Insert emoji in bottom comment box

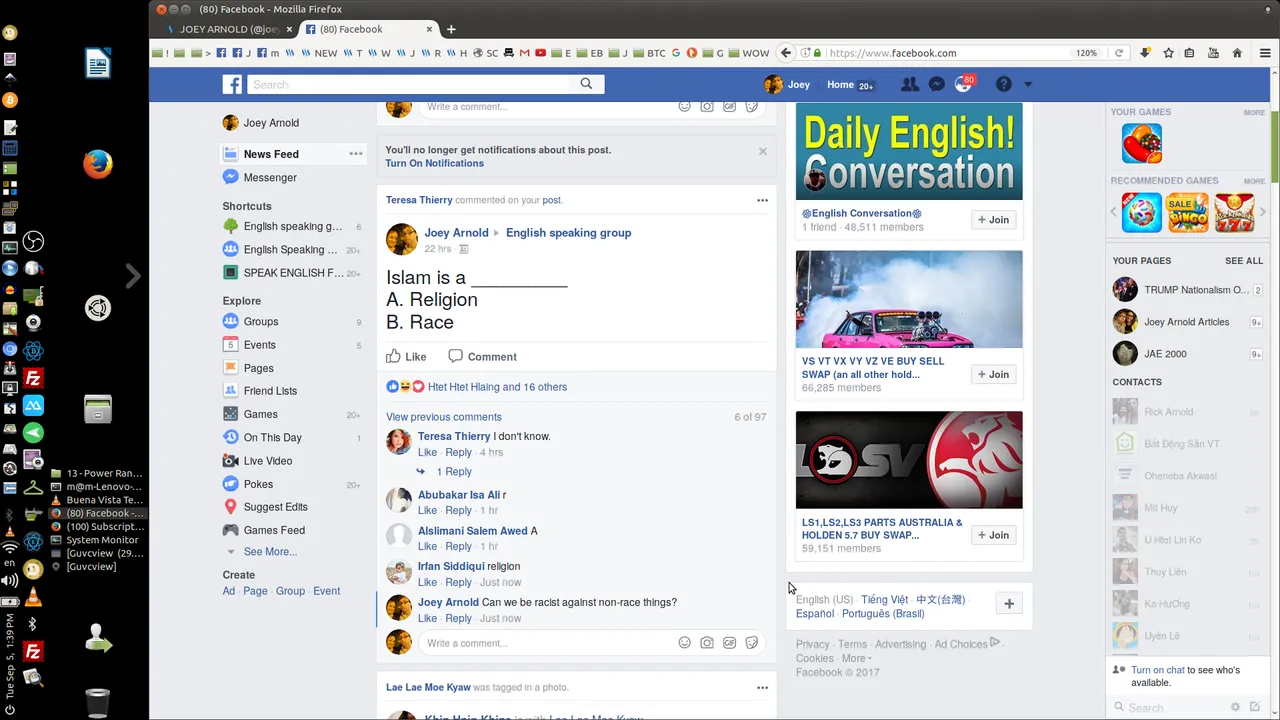685,643
